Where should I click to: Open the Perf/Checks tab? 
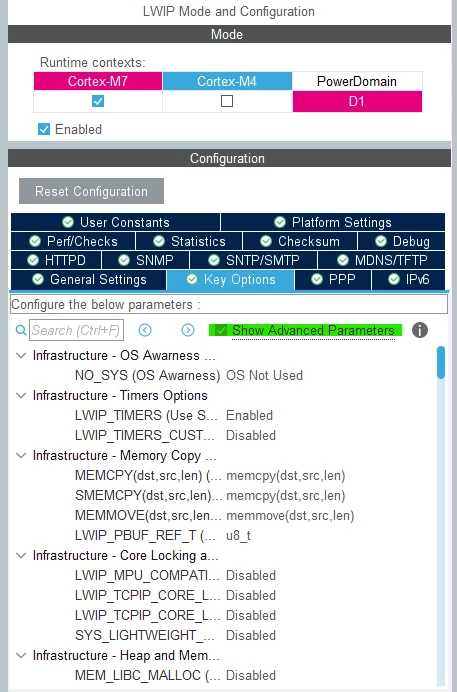click(73, 241)
